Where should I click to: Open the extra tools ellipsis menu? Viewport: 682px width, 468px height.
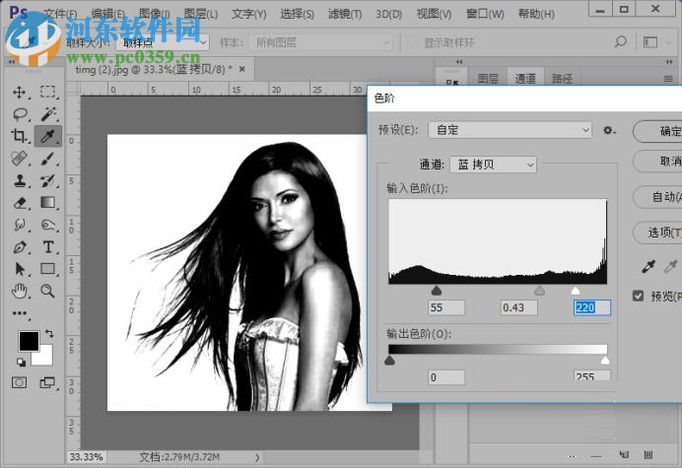20,313
